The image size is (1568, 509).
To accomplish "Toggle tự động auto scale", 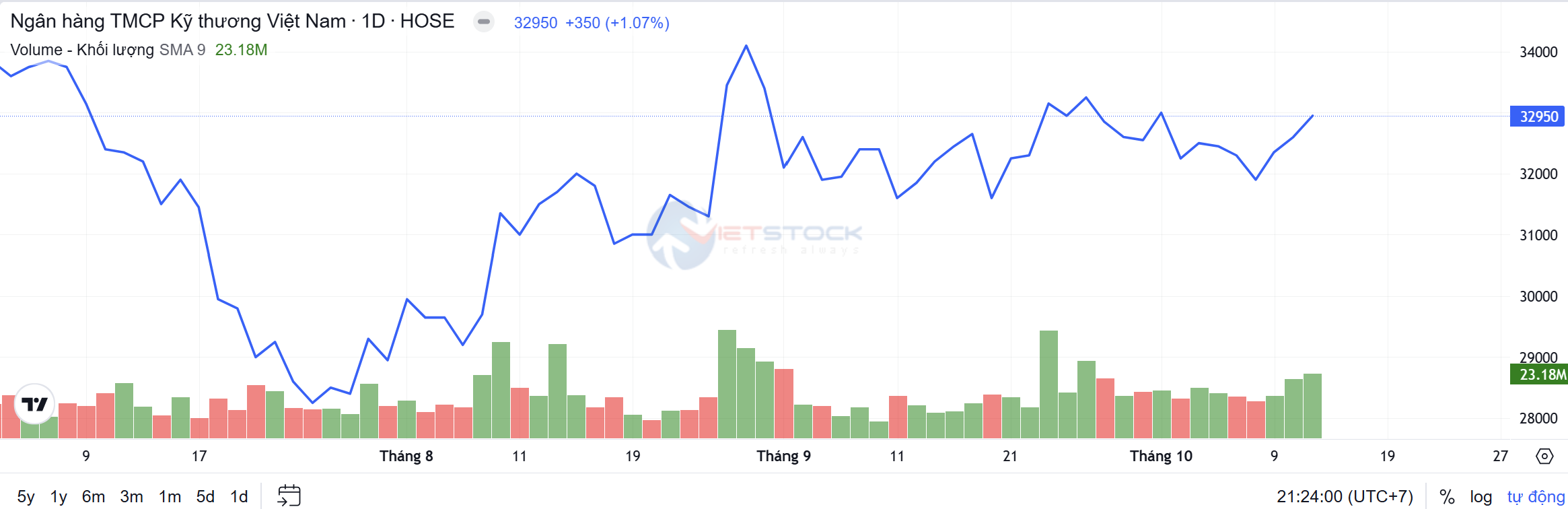I will point(1536,497).
